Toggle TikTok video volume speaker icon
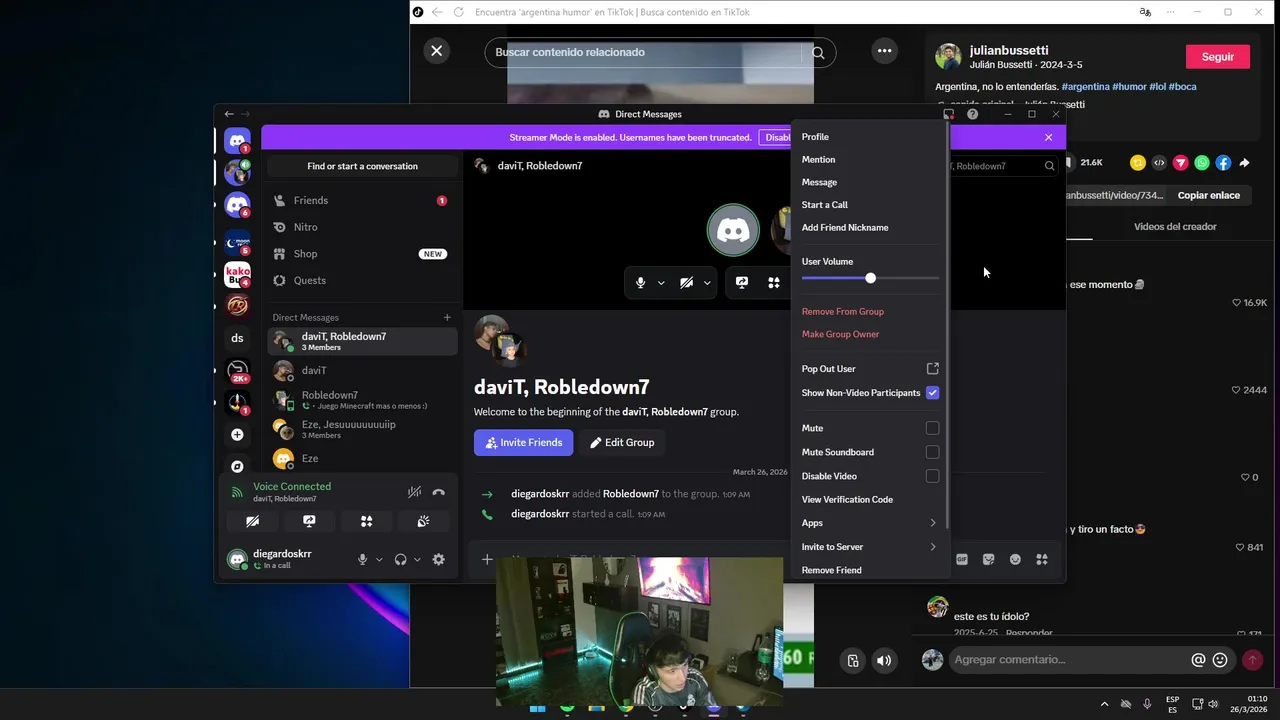This screenshot has width=1280, height=720. [884, 660]
